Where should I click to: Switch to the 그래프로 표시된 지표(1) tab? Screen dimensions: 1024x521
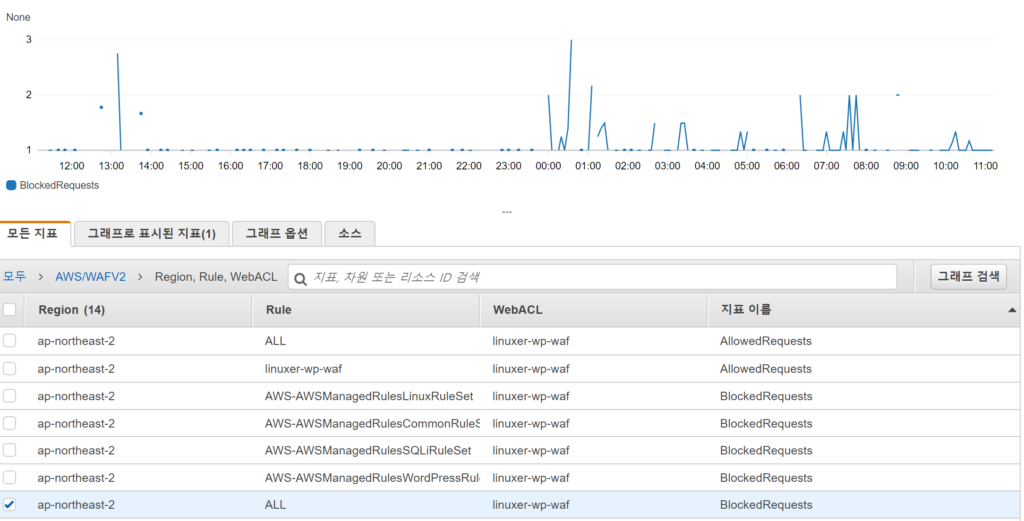(151, 234)
